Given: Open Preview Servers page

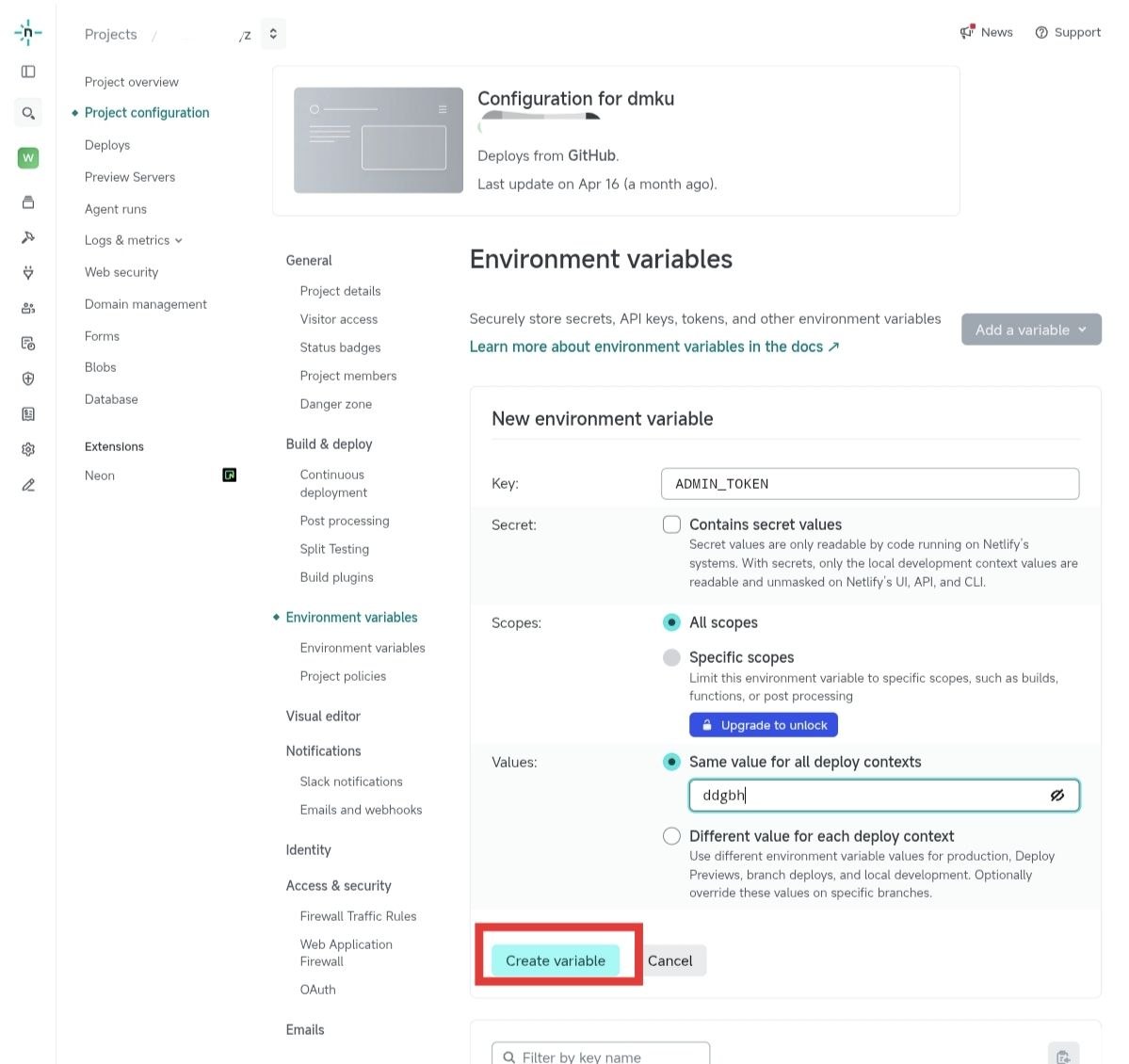Looking at the screenshot, I should pyautogui.click(x=130, y=177).
